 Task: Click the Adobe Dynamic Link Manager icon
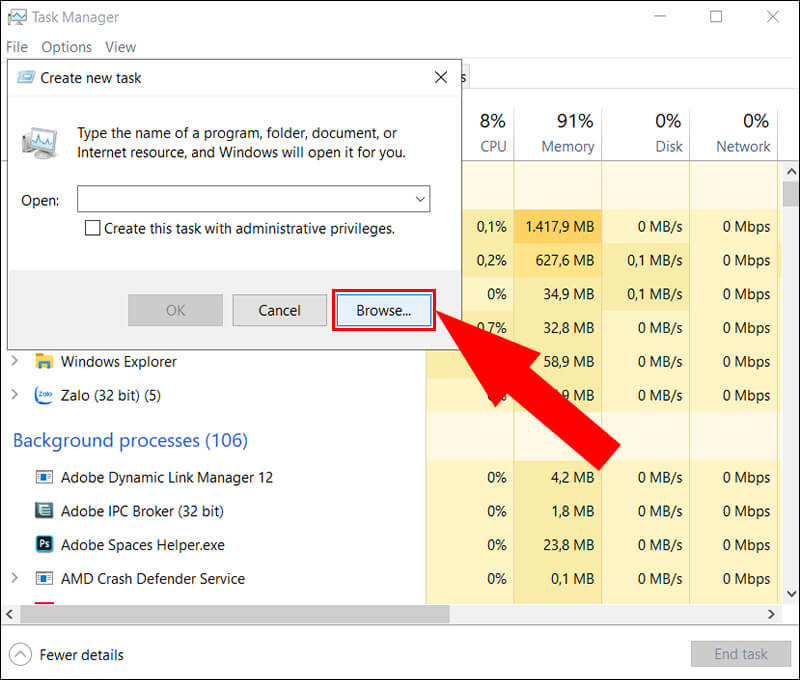pos(44,477)
